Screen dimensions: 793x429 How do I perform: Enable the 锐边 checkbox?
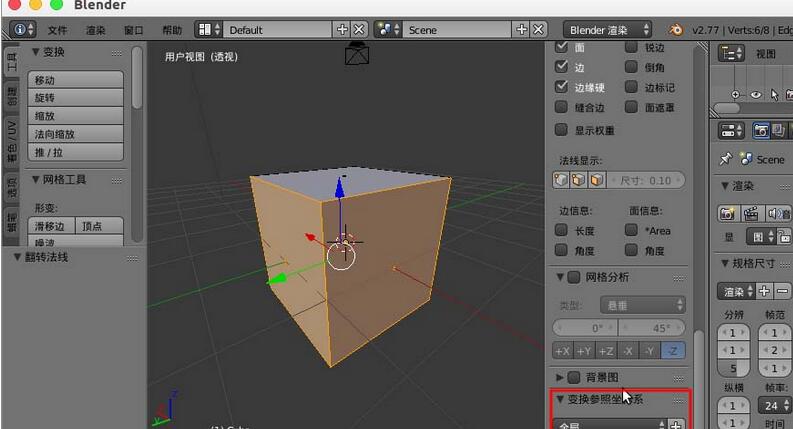tap(631, 47)
